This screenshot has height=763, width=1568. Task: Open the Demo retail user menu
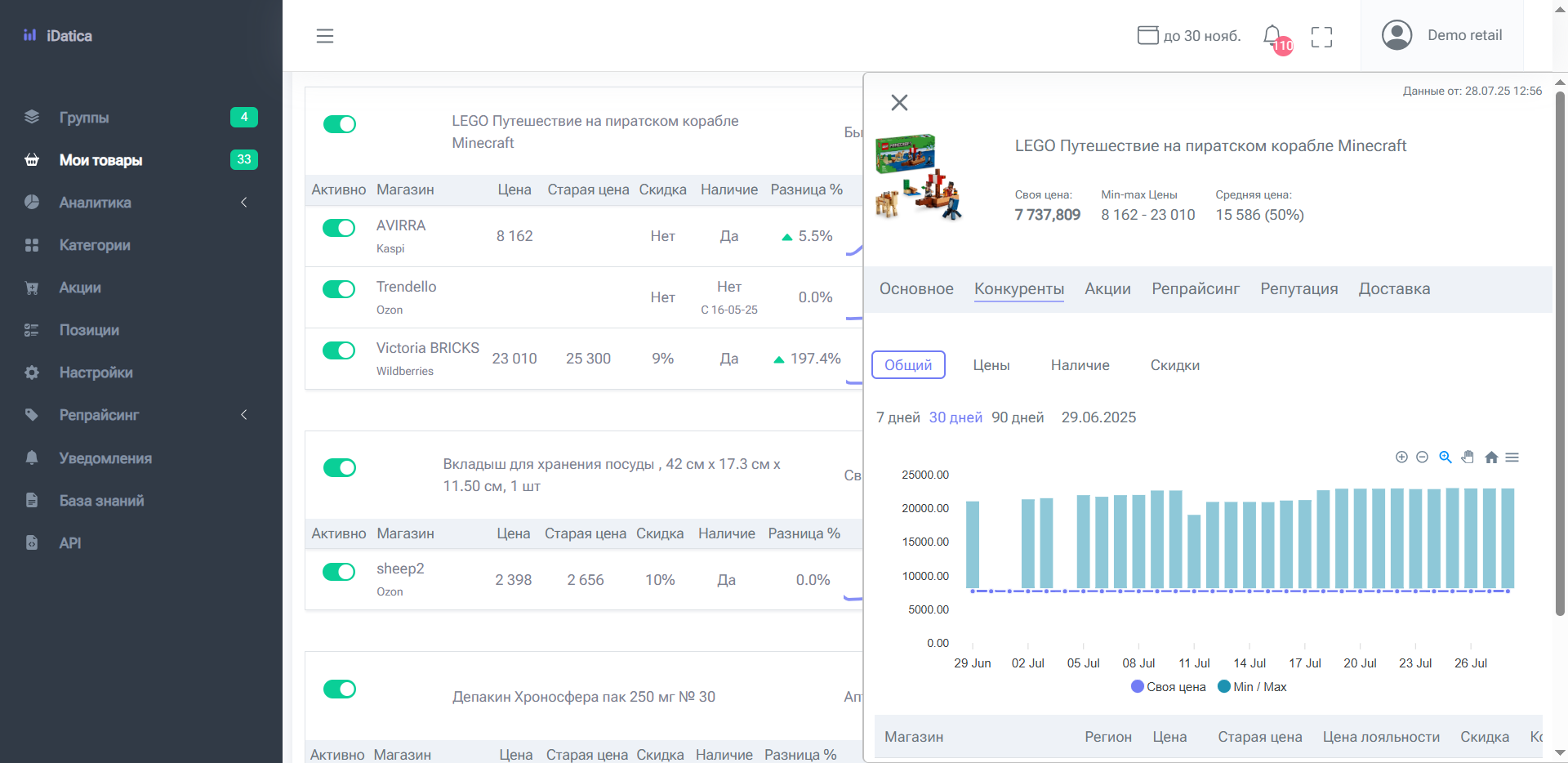point(1442,35)
